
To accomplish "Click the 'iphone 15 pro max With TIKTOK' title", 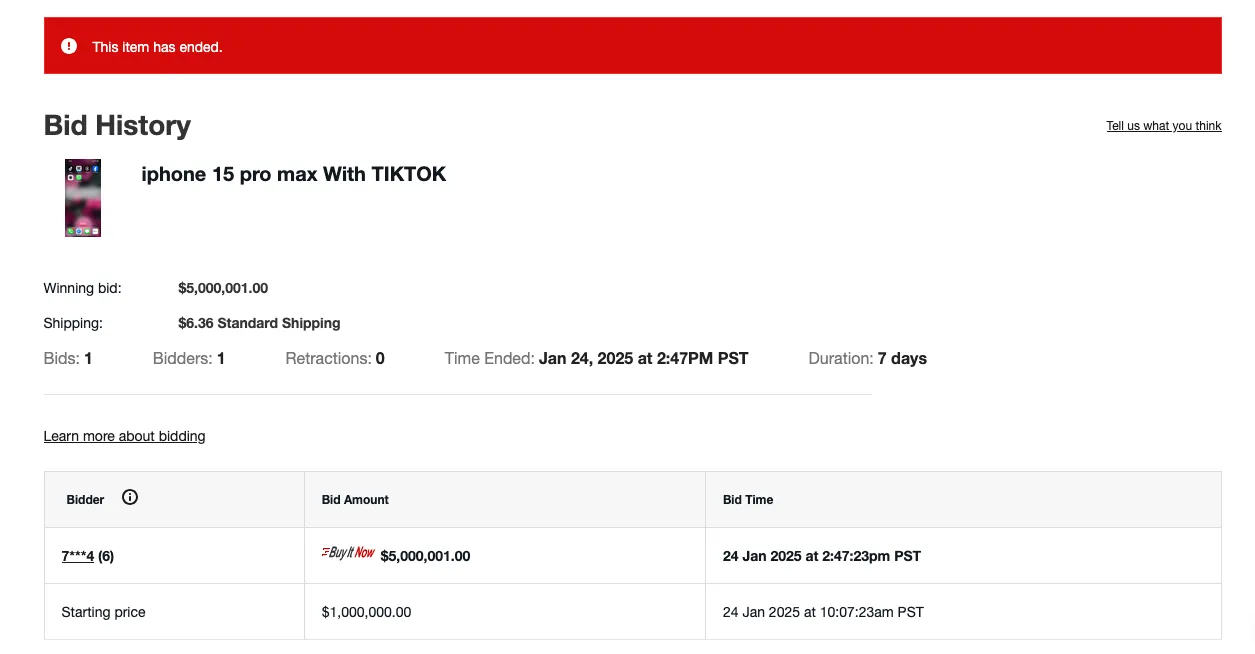I will (294, 175).
